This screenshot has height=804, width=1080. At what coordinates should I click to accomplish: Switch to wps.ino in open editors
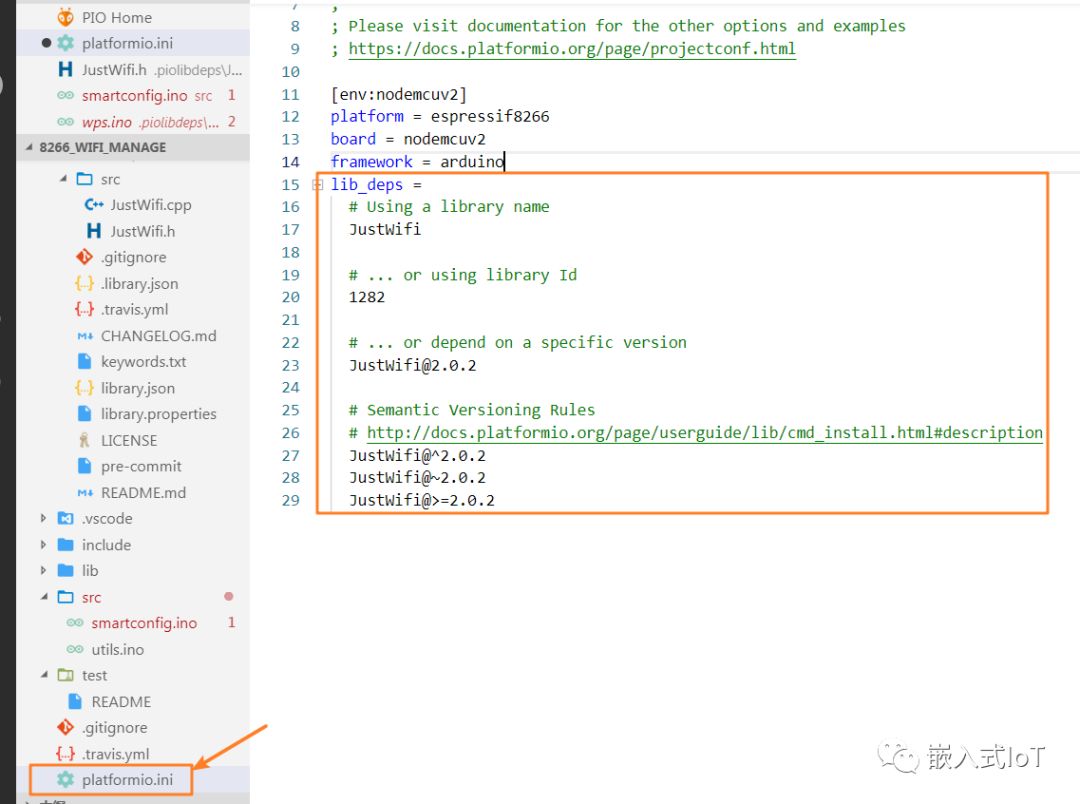tap(107, 122)
